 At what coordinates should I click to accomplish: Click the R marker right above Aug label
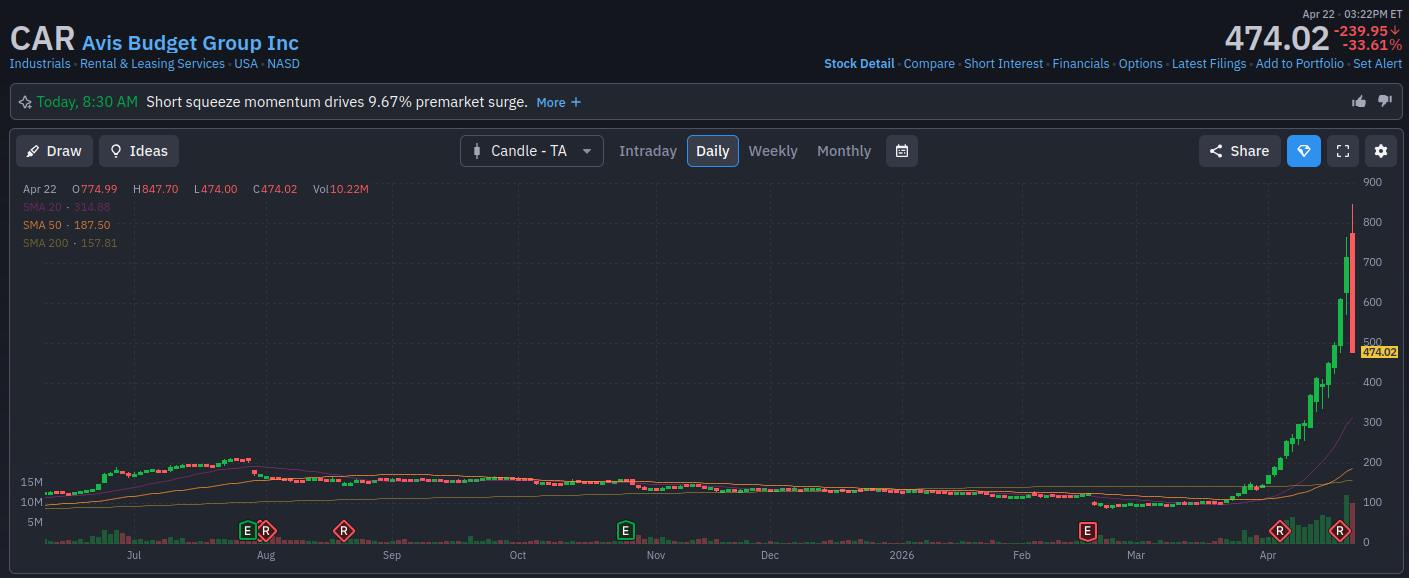pyautogui.click(x=265, y=530)
